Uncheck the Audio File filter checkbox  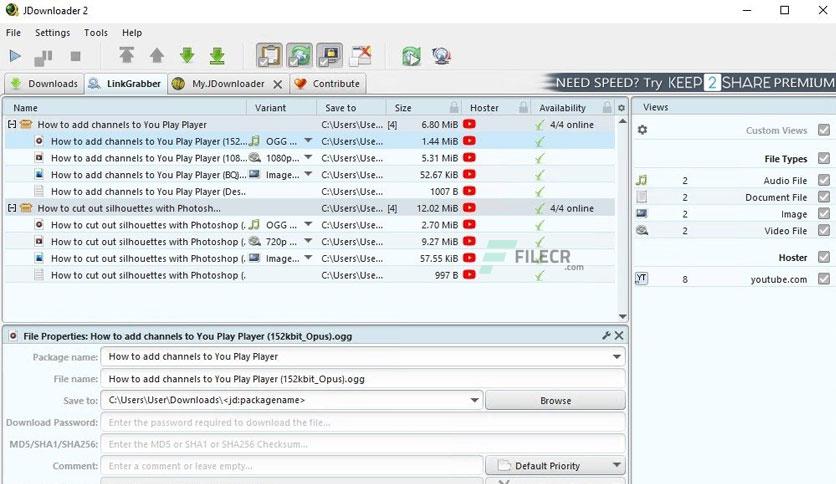(x=823, y=180)
